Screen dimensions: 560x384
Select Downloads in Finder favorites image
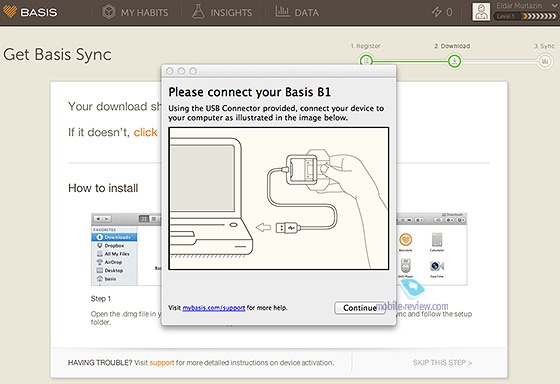click(x=114, y=237)
